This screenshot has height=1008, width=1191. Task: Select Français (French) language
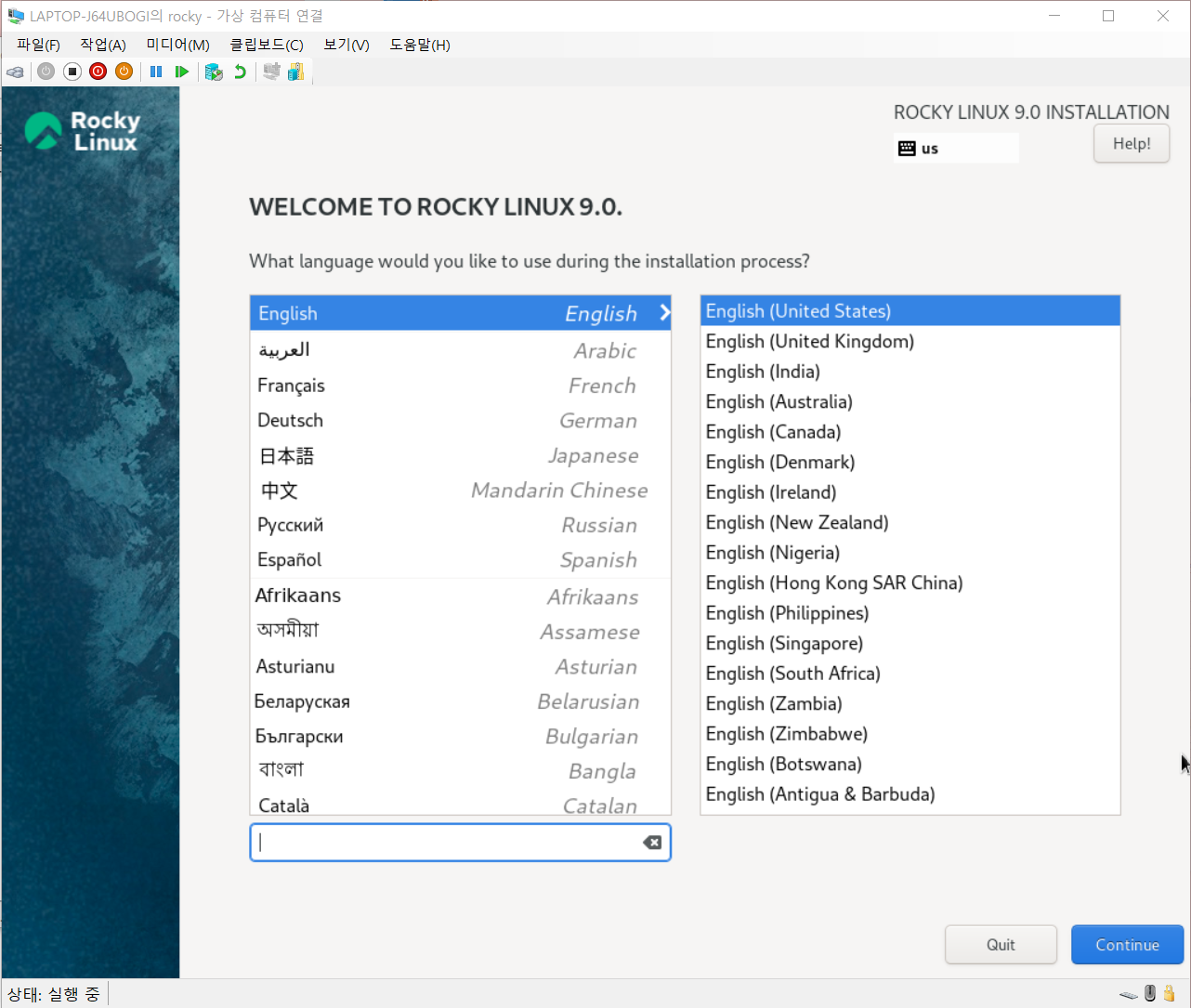460,386
